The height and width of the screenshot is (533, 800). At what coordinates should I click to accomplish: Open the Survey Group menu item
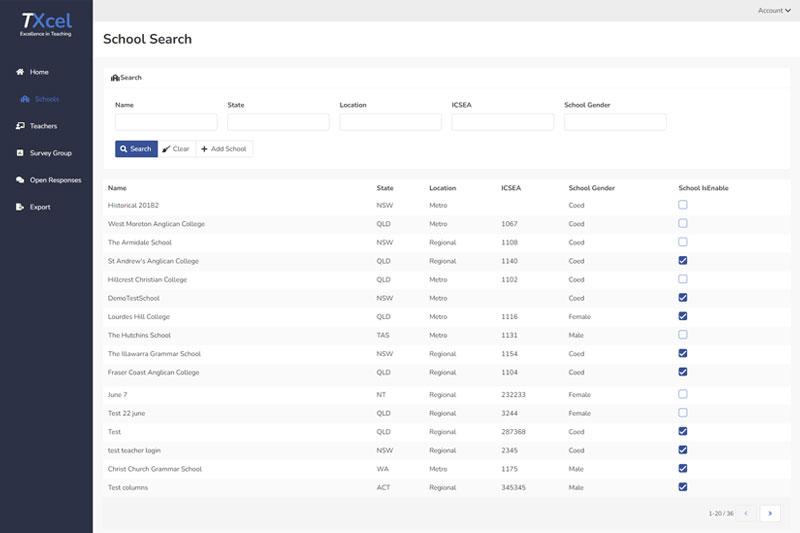50,153
